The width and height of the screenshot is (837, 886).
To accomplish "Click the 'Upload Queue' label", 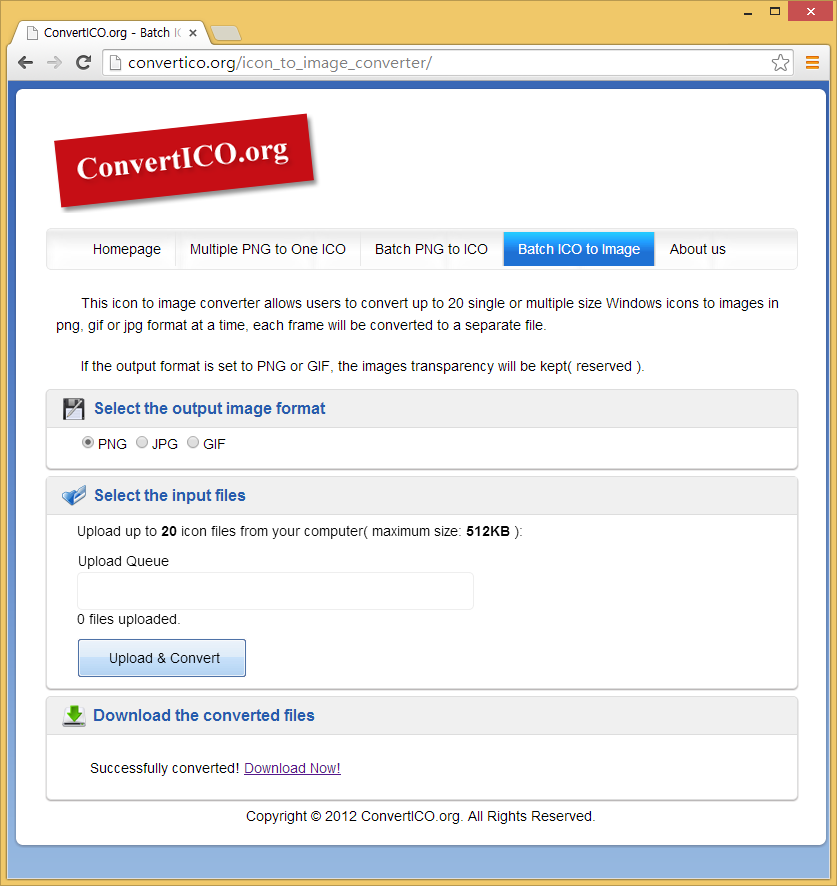I will (123, 561).
